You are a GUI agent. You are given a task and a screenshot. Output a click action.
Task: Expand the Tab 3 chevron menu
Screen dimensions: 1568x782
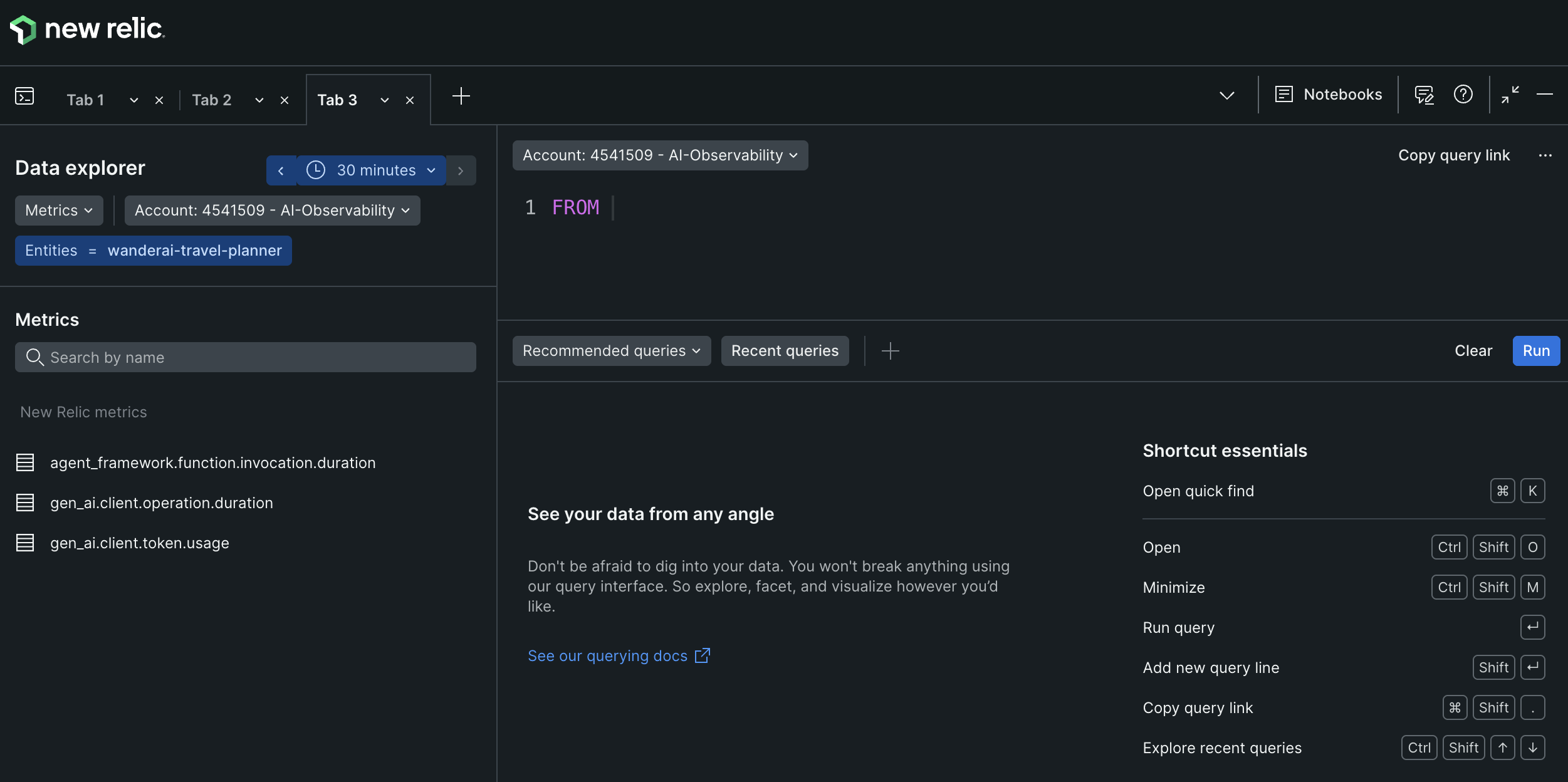coord(385,100)
